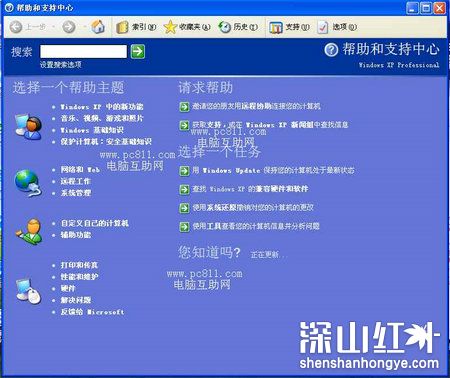This screenshot has width=450, height=378.
Task: Open 收藏夹 favorites star icon
Action: pyautogui.click(x=170, y=27)
